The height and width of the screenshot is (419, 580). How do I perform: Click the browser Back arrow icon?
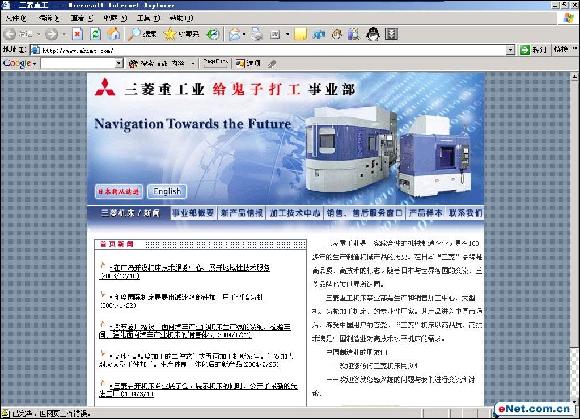click(10, 34)
